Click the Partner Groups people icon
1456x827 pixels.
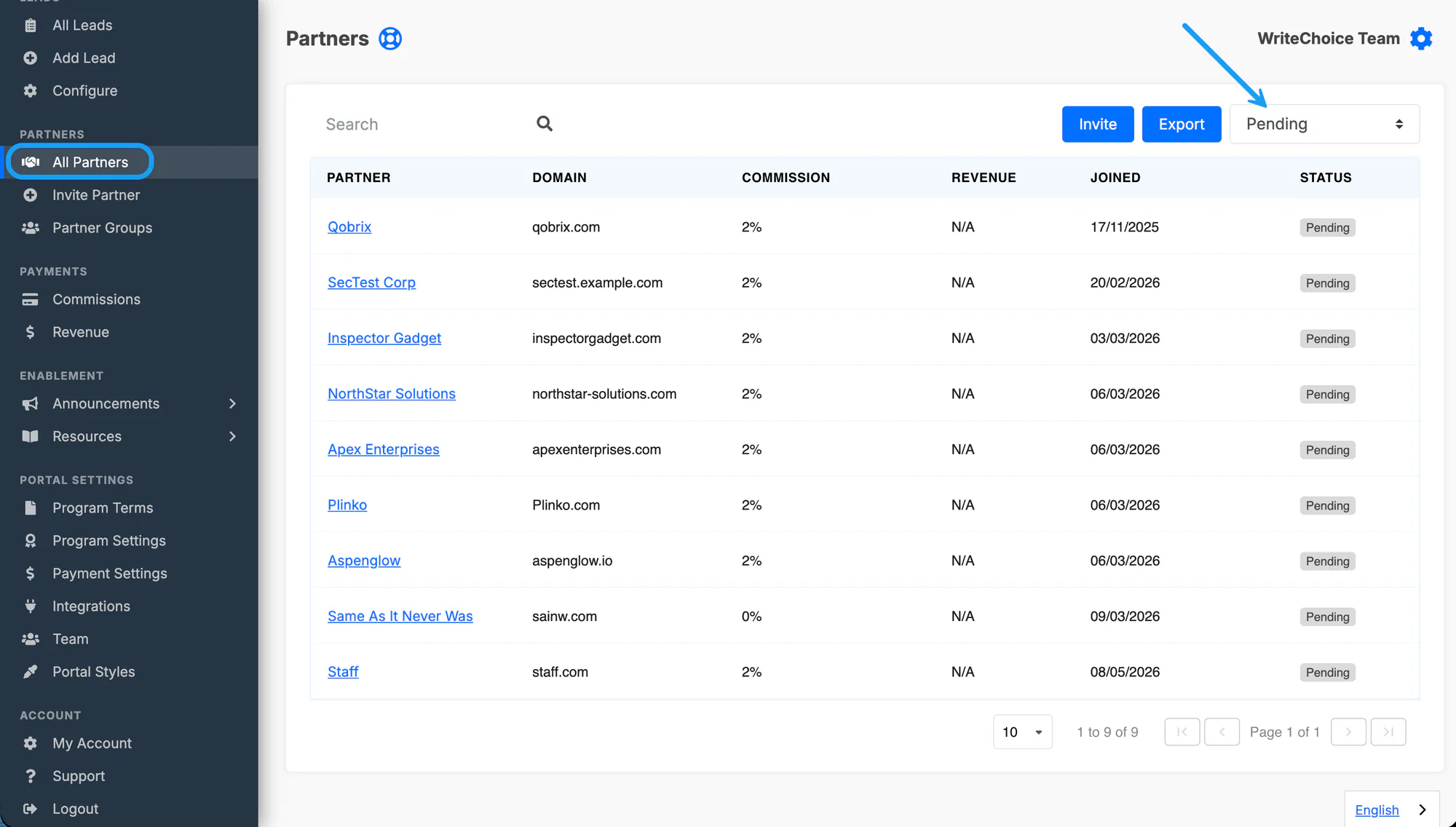click(x=30, y=228)
